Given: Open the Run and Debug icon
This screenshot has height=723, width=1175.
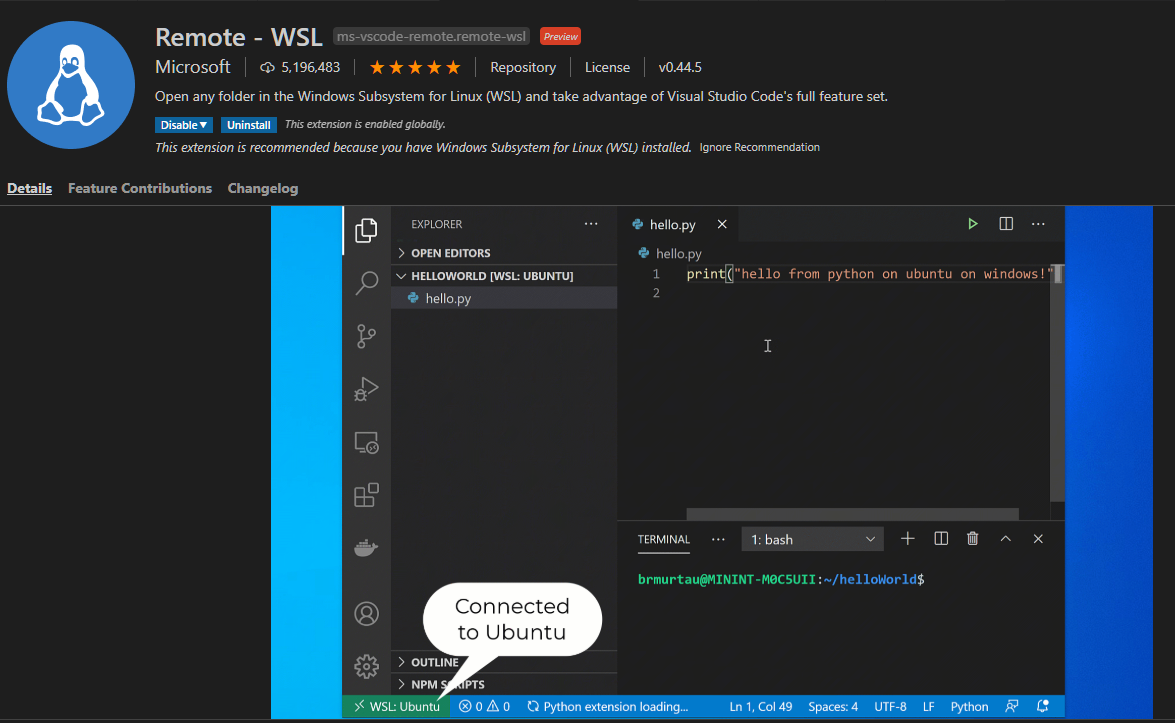Looking at the screenshot, I should (366, 389).
